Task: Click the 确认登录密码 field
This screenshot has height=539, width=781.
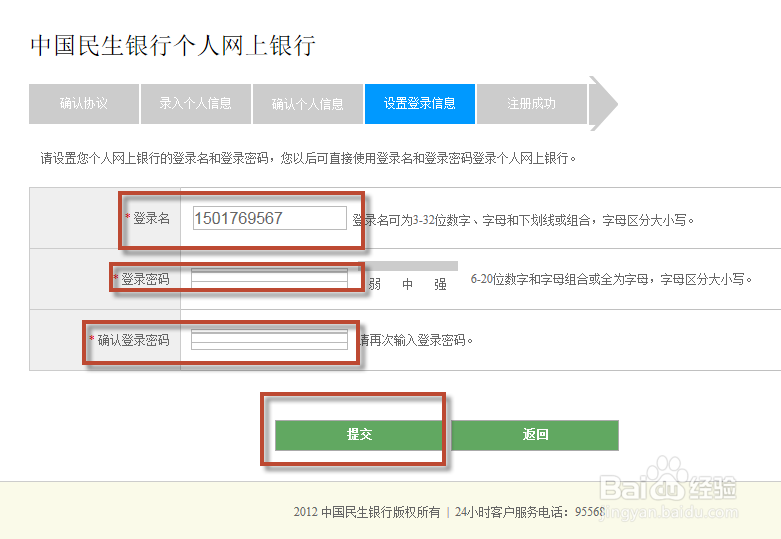Action: [269, 340]
